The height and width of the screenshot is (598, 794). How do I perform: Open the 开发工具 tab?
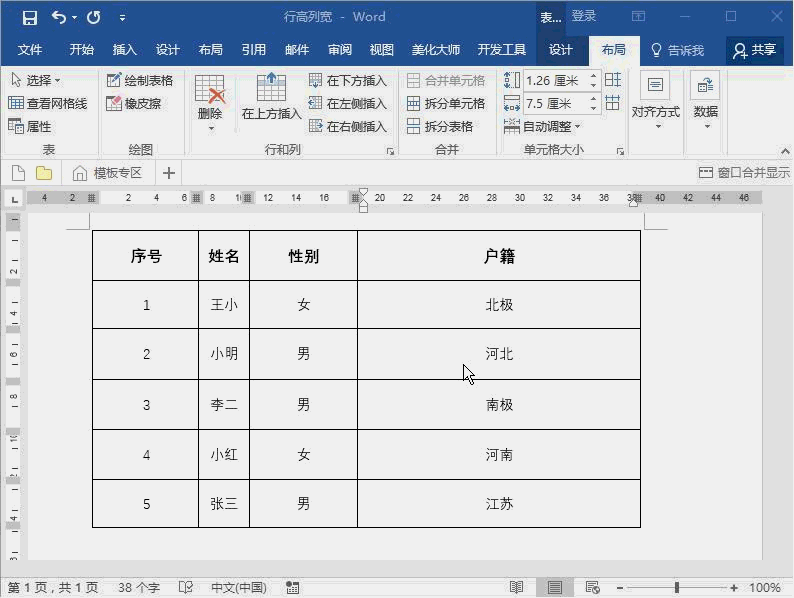tap(501, 50)
